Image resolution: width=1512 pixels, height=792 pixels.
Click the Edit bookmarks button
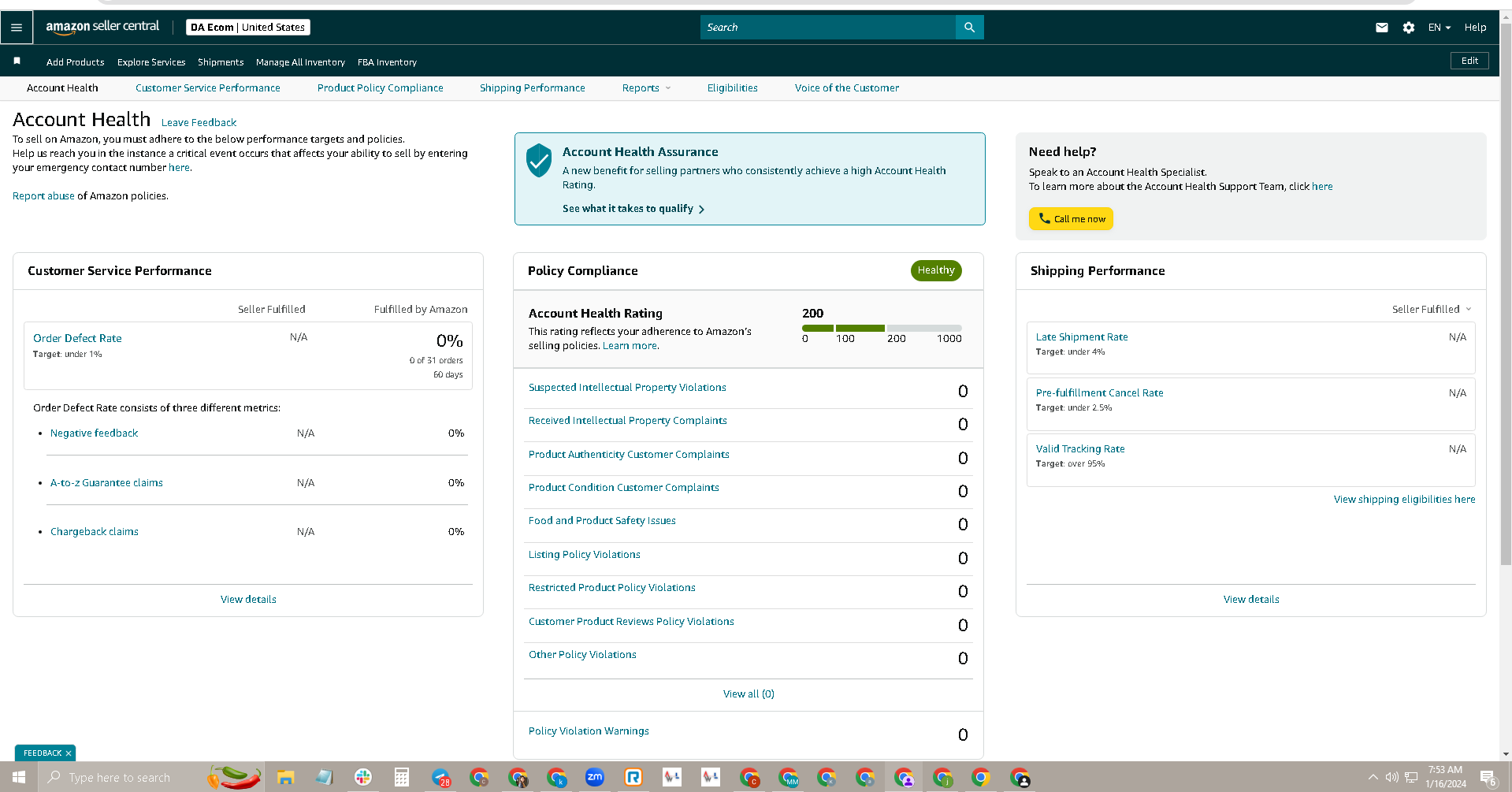1469,61
